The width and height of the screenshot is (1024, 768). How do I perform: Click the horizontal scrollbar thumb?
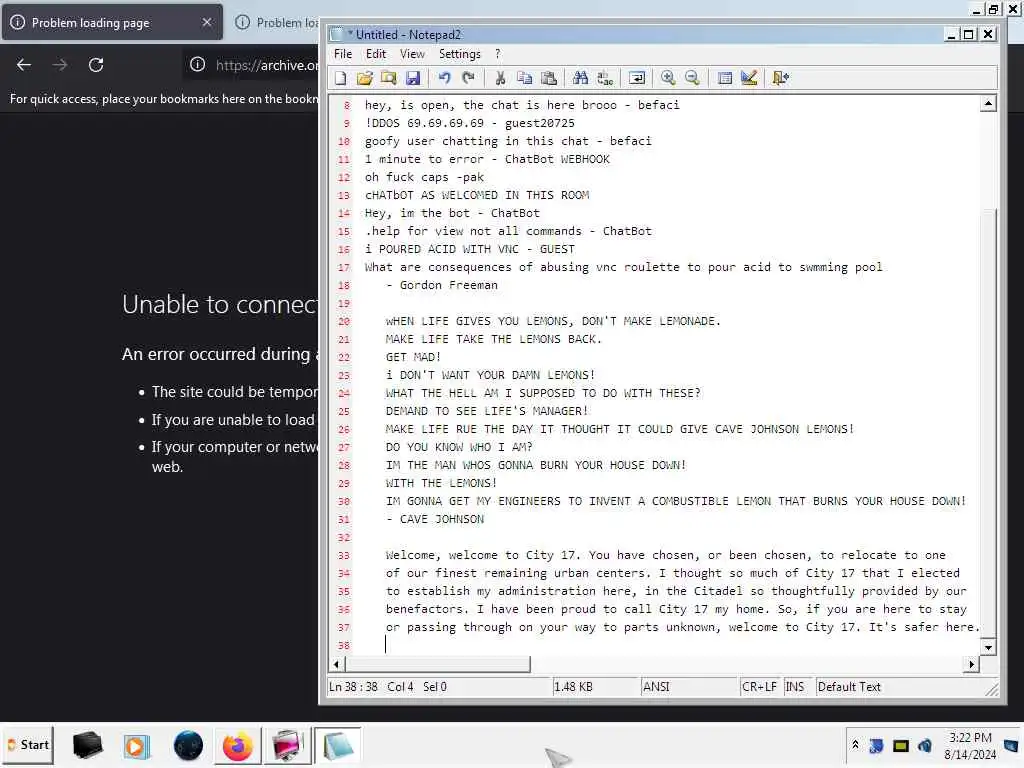point(438,664)
